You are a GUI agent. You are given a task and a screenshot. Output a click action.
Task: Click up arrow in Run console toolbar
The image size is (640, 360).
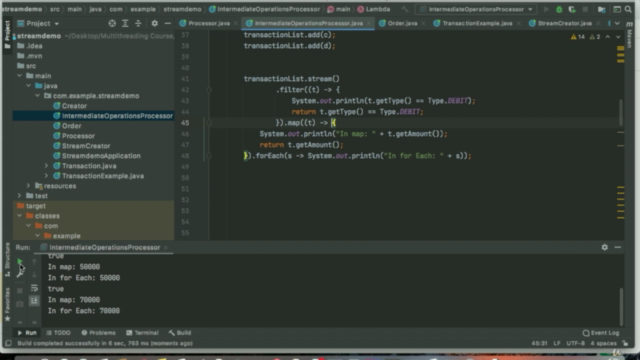coord(34,262)
